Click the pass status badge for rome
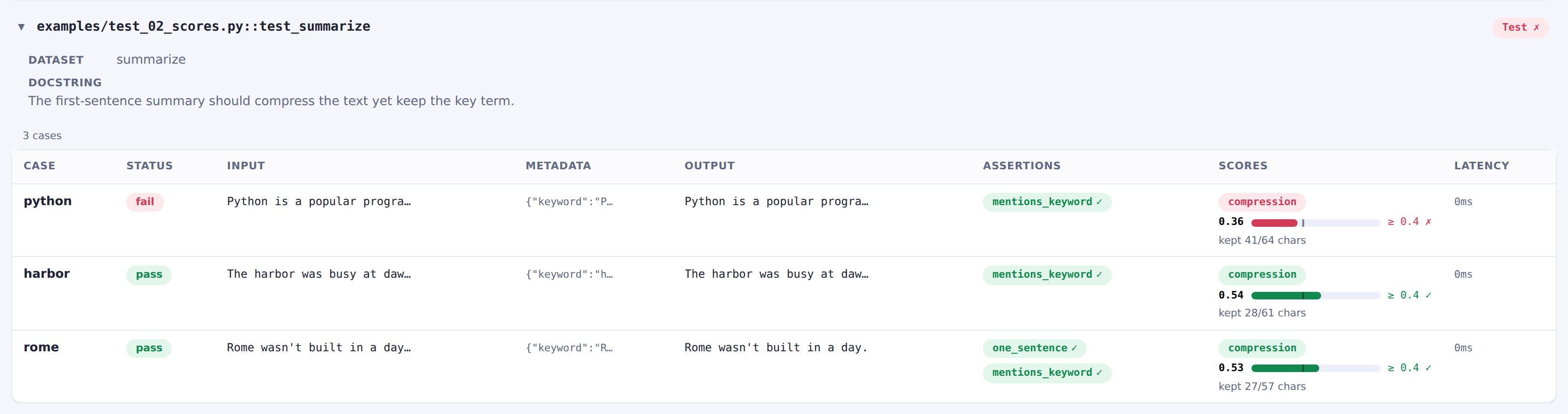This screenshot has width=1568, height=414. click(149, 348)
